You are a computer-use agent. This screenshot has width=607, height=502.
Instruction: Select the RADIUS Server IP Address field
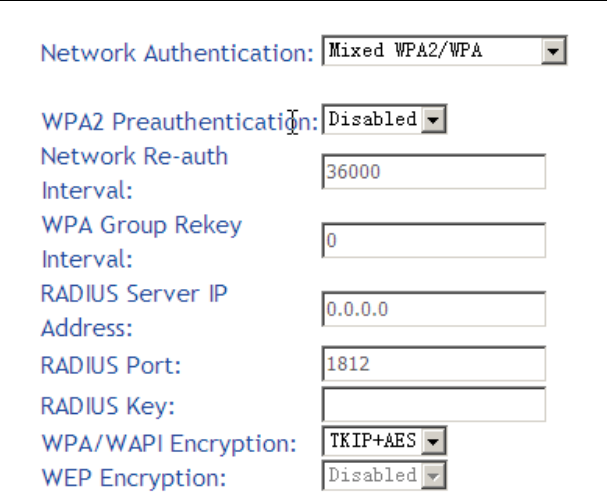(x=434, y=309)
